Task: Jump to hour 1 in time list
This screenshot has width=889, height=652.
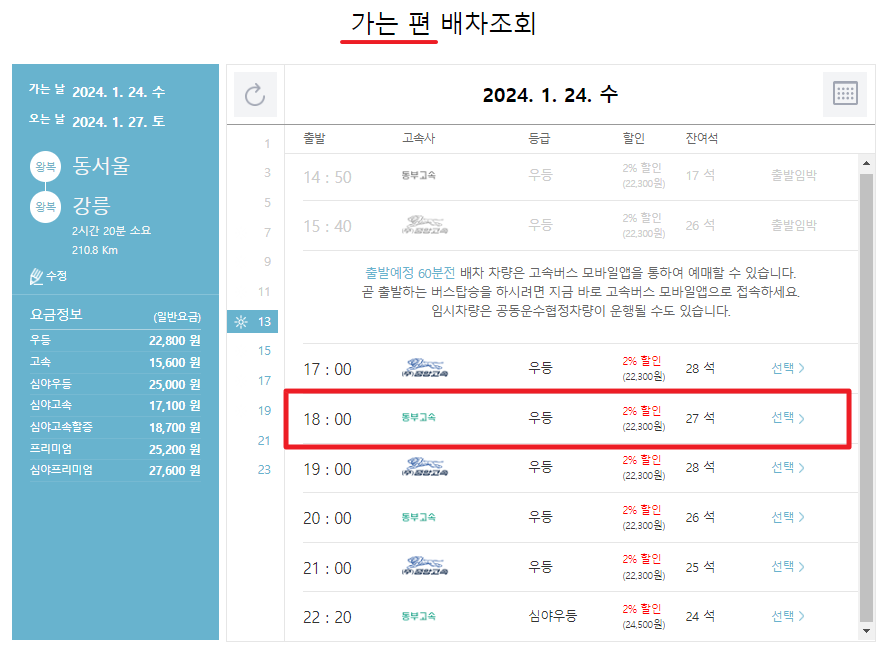Action: point(267,144)
